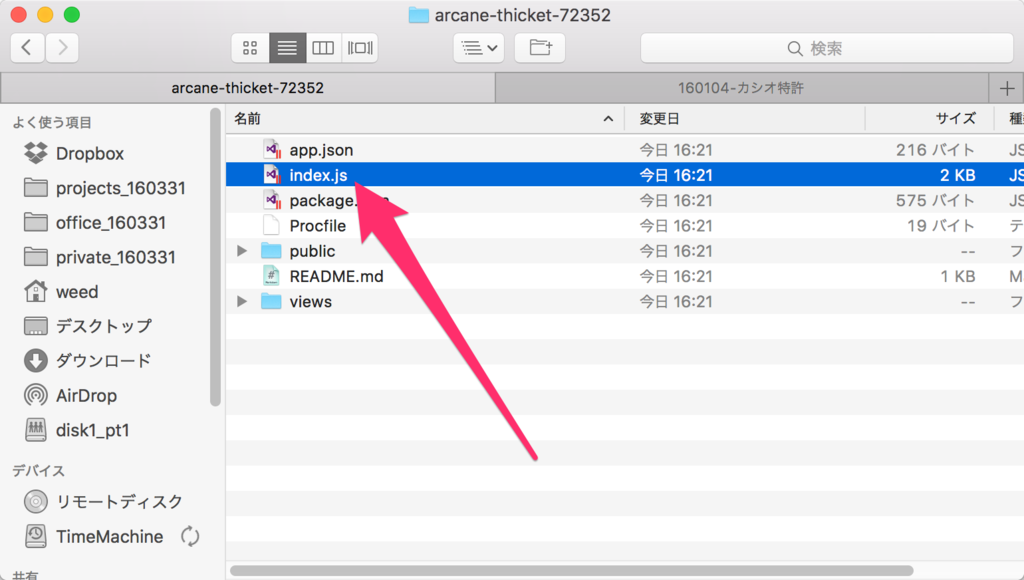
Task: Select the index.js file icon
Action: tap(272, 174)
